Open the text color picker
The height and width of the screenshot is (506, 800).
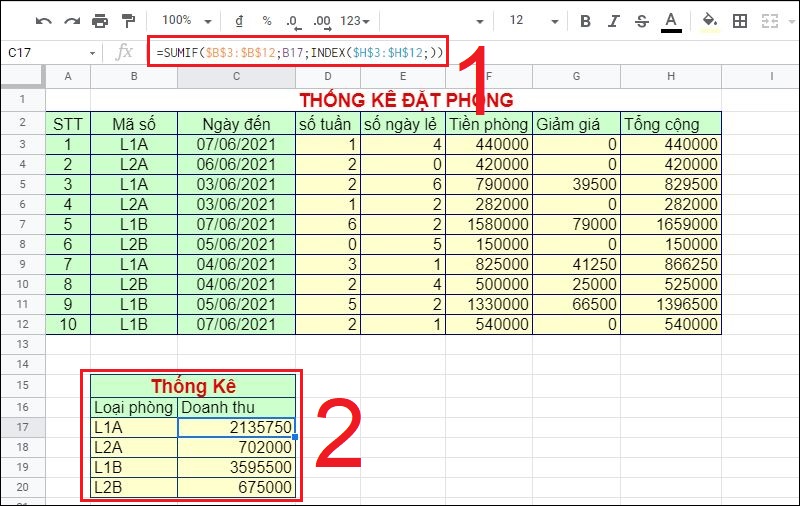[x=671, y=21]
